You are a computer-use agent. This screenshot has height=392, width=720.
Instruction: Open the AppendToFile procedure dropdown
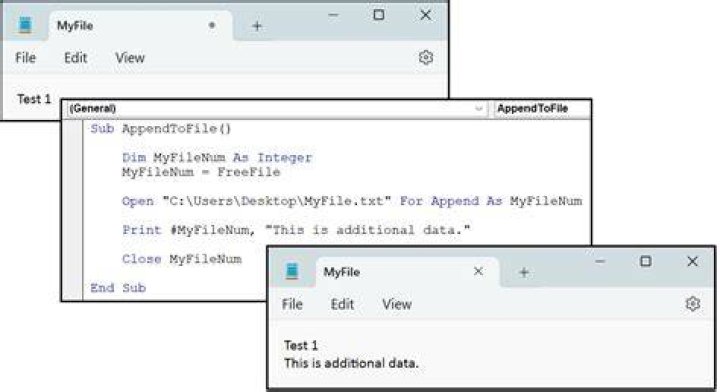click(x=541, y=108)
